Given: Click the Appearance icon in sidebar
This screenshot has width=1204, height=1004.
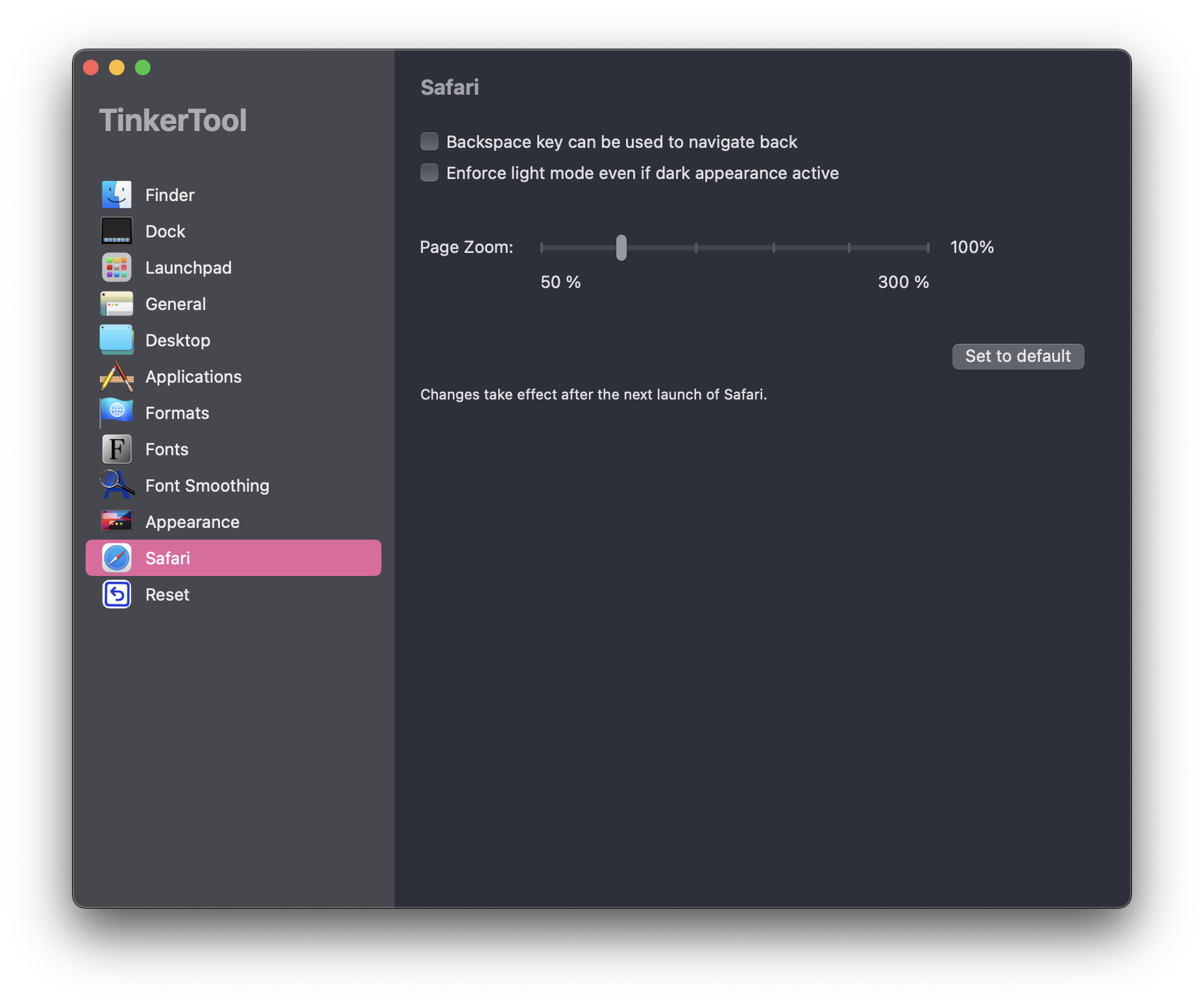Looking at the screenshot, I should (x=117, y=521).
